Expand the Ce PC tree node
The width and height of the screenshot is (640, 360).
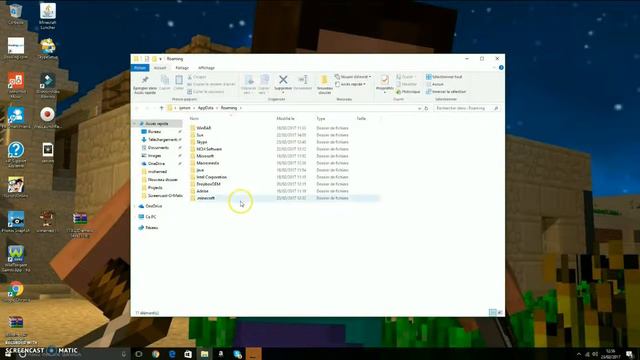[x=135, y=217]
